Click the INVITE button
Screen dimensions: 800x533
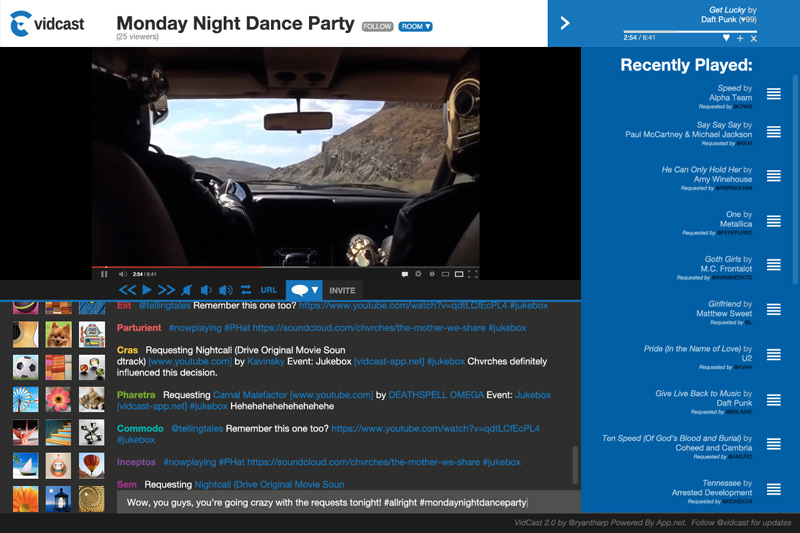pyautogui.click(x=342, y=290)
